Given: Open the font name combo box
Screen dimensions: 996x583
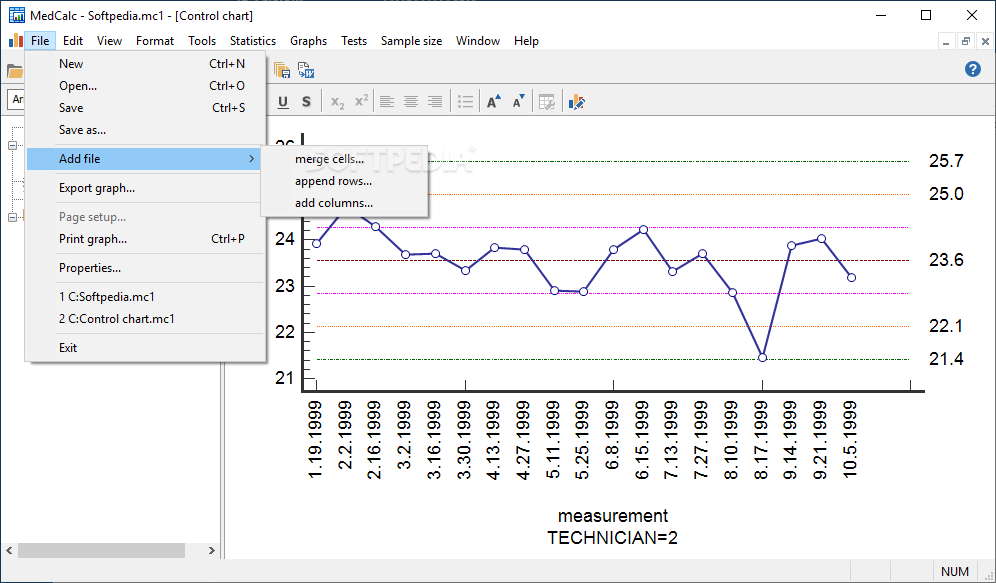Looking at the screenshot, I should tap(16, 100).
